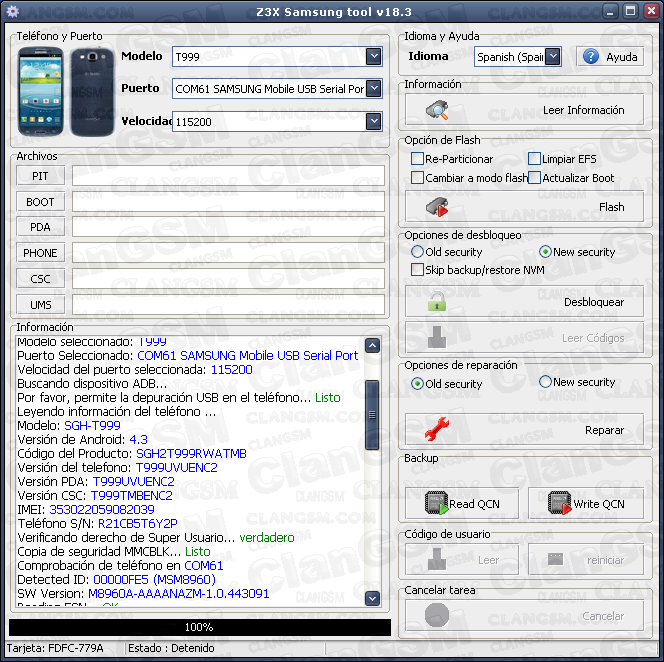Open the Modelo dropdown arrow
This screenshot has height=662, width=664.
[374, 56]
